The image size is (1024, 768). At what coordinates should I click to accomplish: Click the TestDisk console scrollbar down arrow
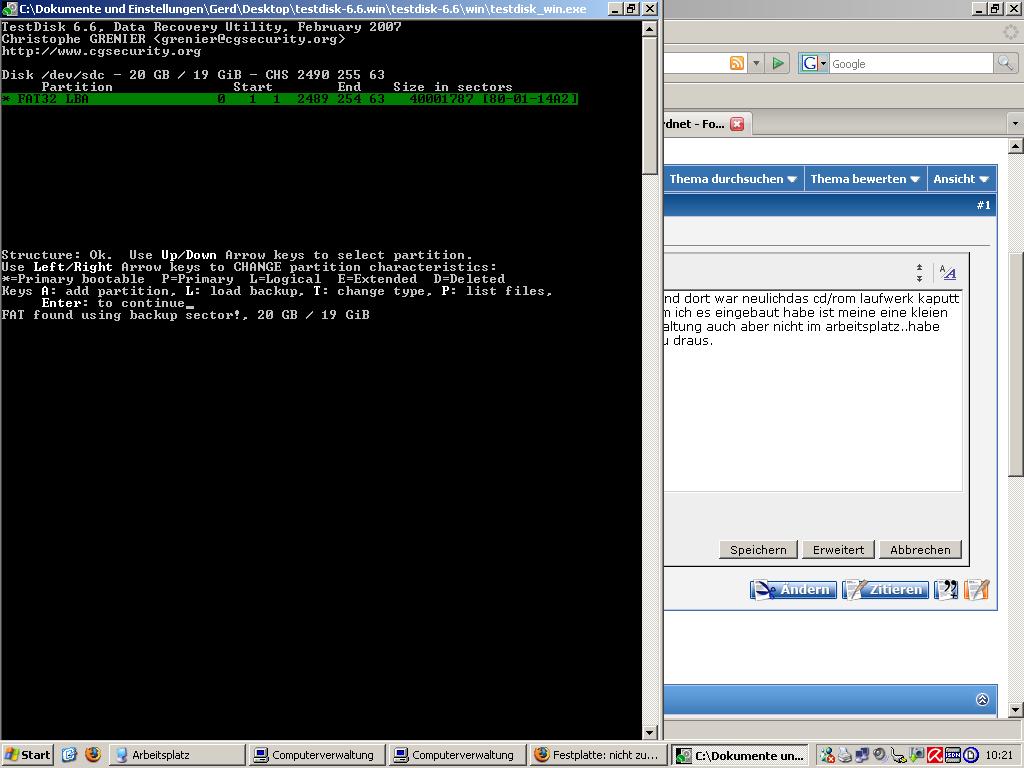coord(649,733)
